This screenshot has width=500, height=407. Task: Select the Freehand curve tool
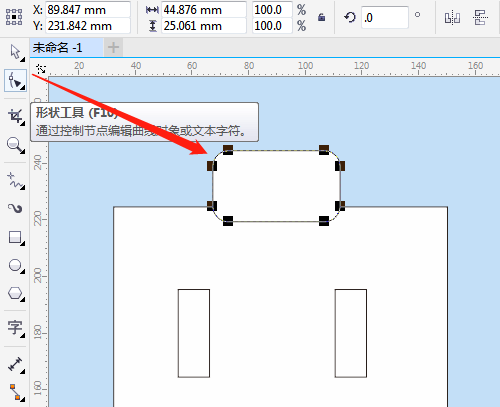(x=15, y=180)
